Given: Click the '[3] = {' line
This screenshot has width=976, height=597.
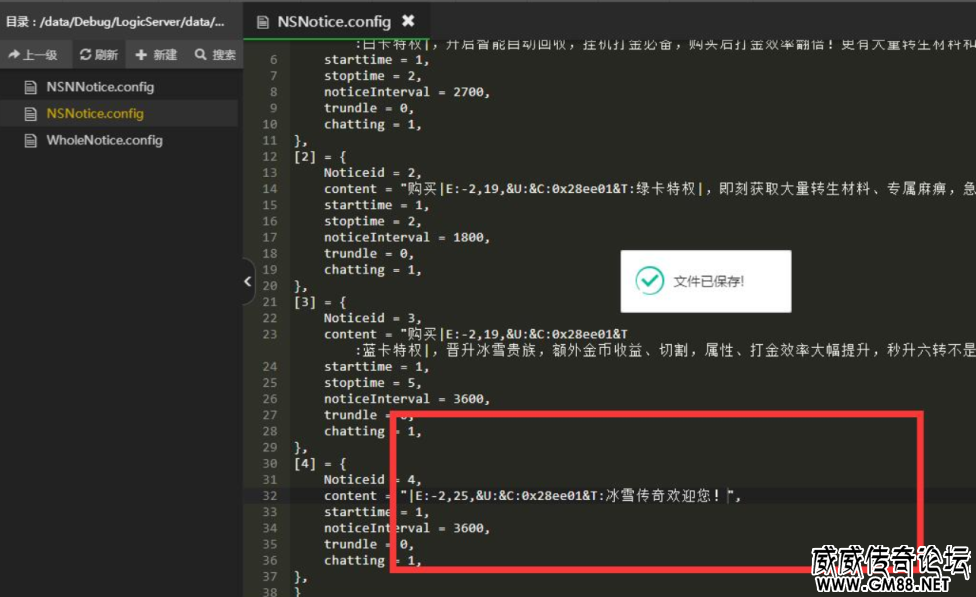Looking at the screenshot, I should 320,302.
